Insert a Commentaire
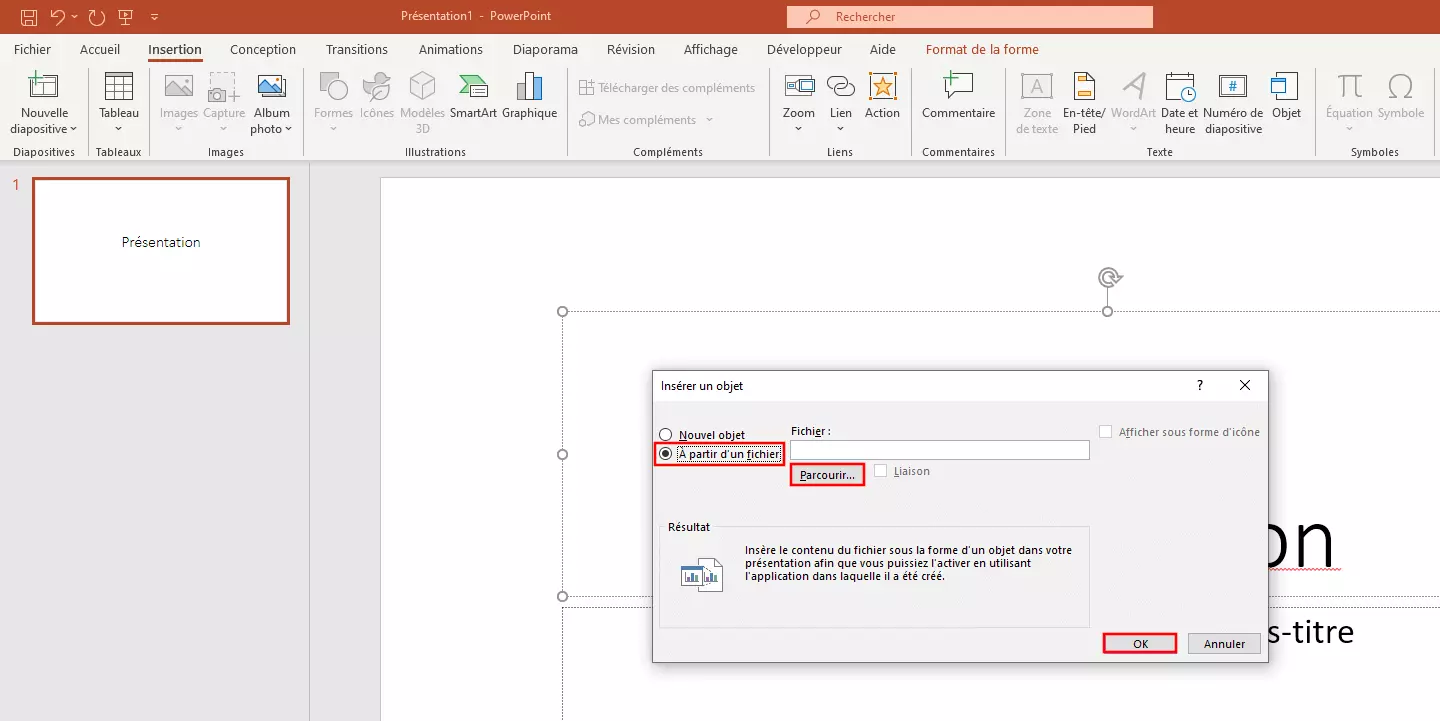 [x=958, y=96]
